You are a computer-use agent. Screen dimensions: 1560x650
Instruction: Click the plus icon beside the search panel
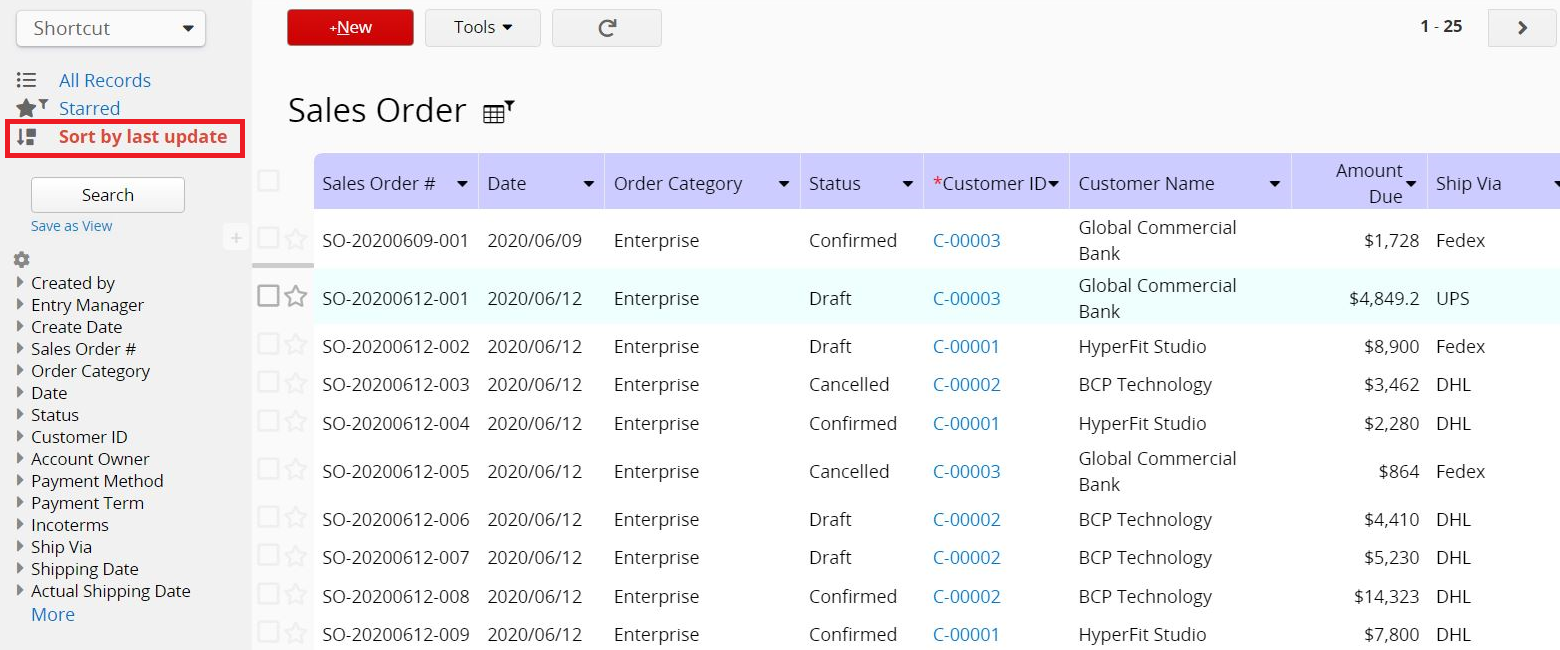point(236,238)
